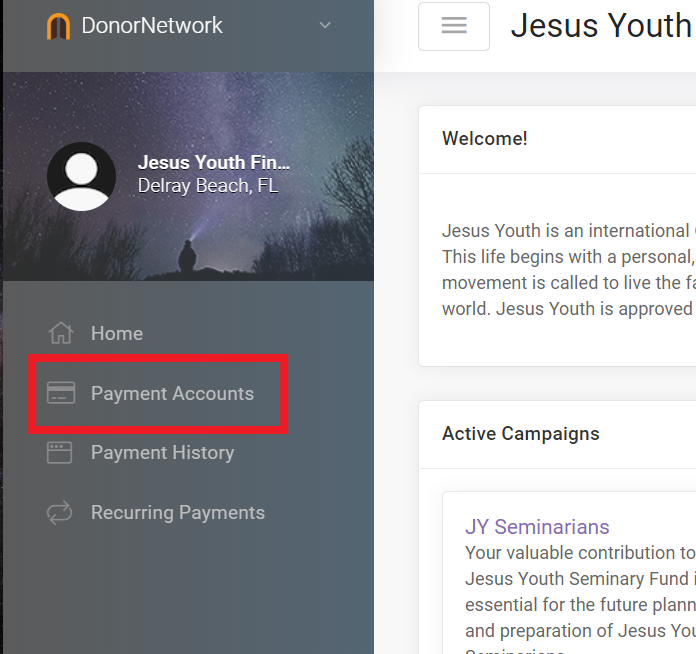This screenshot has height=654, width=696.
Task: Open the JY Seminarians campaign link
Action: tap(537, 527)
